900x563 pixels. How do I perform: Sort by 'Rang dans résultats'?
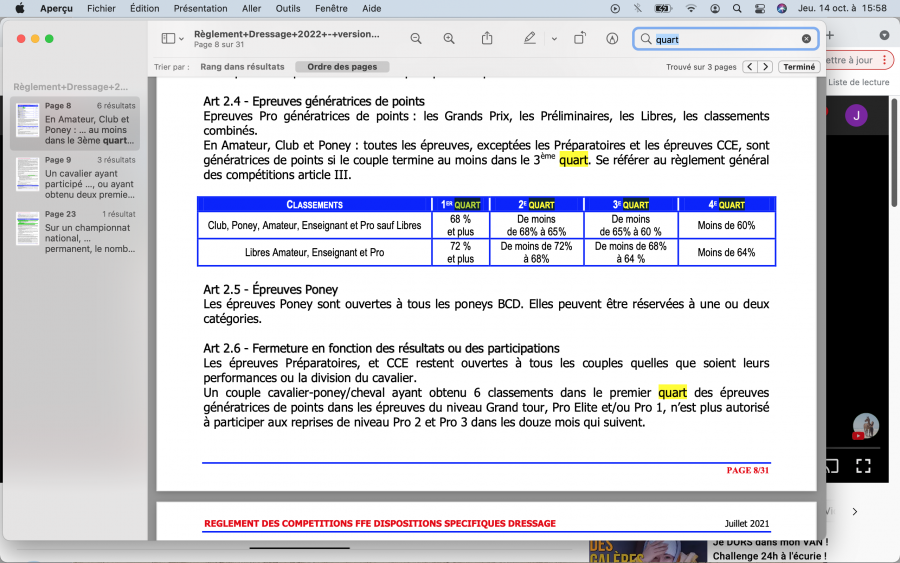242,67
